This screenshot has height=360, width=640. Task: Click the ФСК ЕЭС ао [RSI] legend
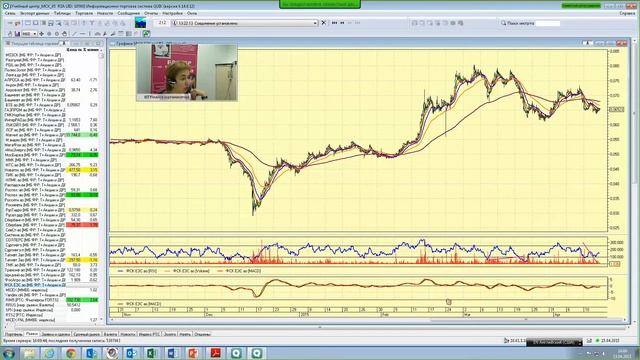coord(137,271)
